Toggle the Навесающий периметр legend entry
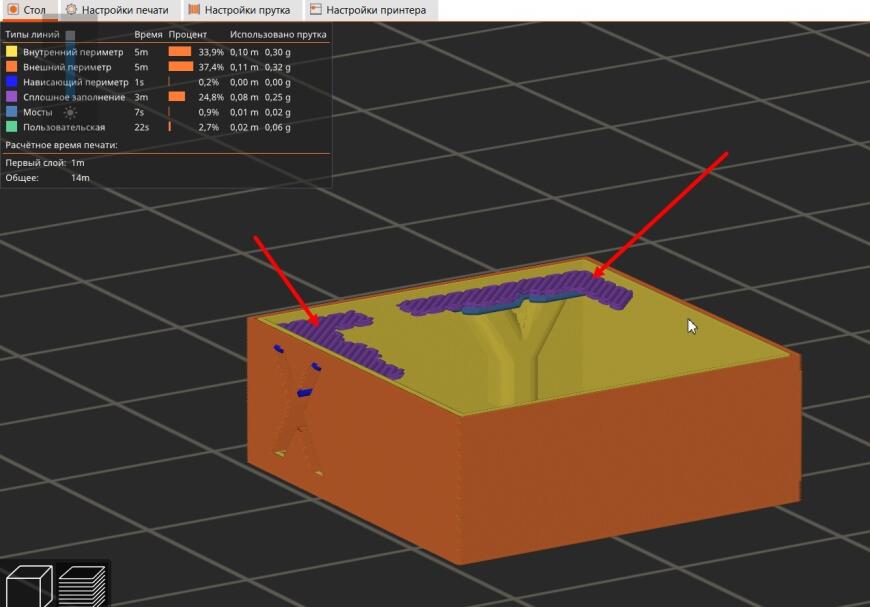Screen dimensions: 870x607 click(75, 82)
